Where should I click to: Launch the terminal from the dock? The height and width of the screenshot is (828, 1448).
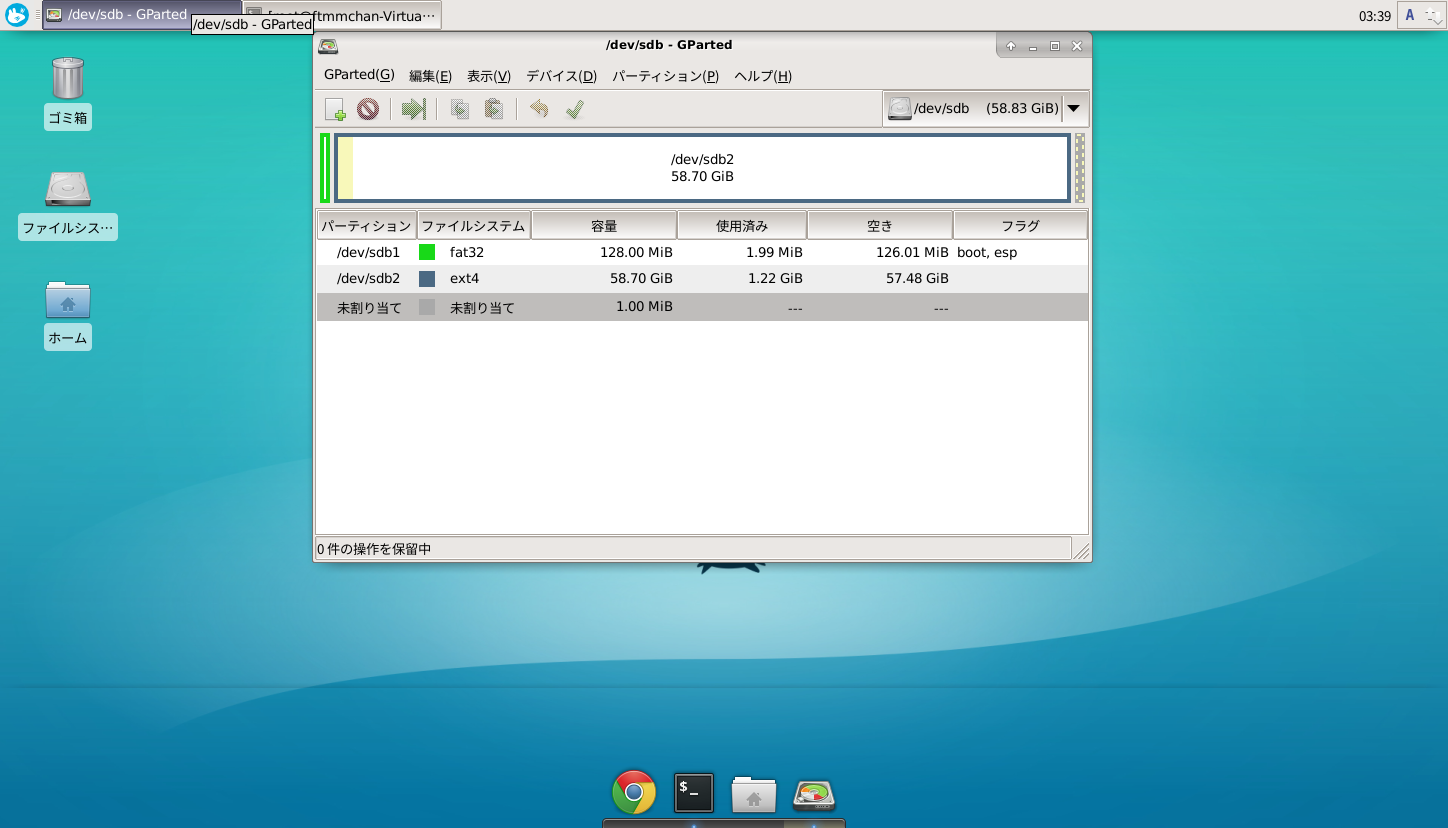694,793
